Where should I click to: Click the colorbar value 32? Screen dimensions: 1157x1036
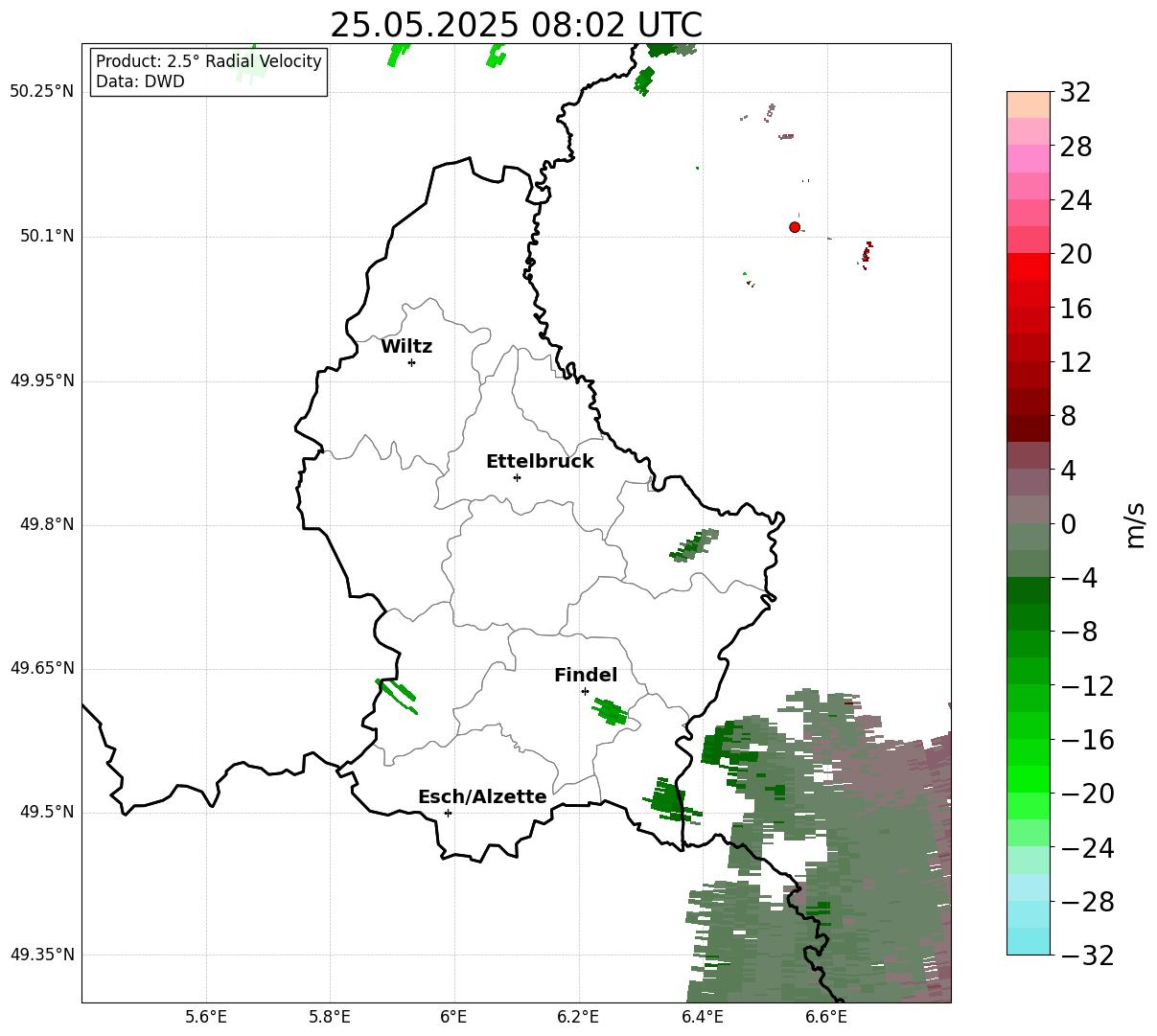[1076, 93]
